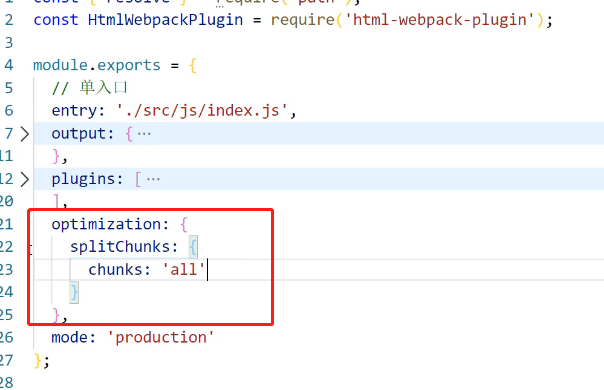Click the folded ellipsis after plugins: [
604x390 pixels.
pos(153,179)
